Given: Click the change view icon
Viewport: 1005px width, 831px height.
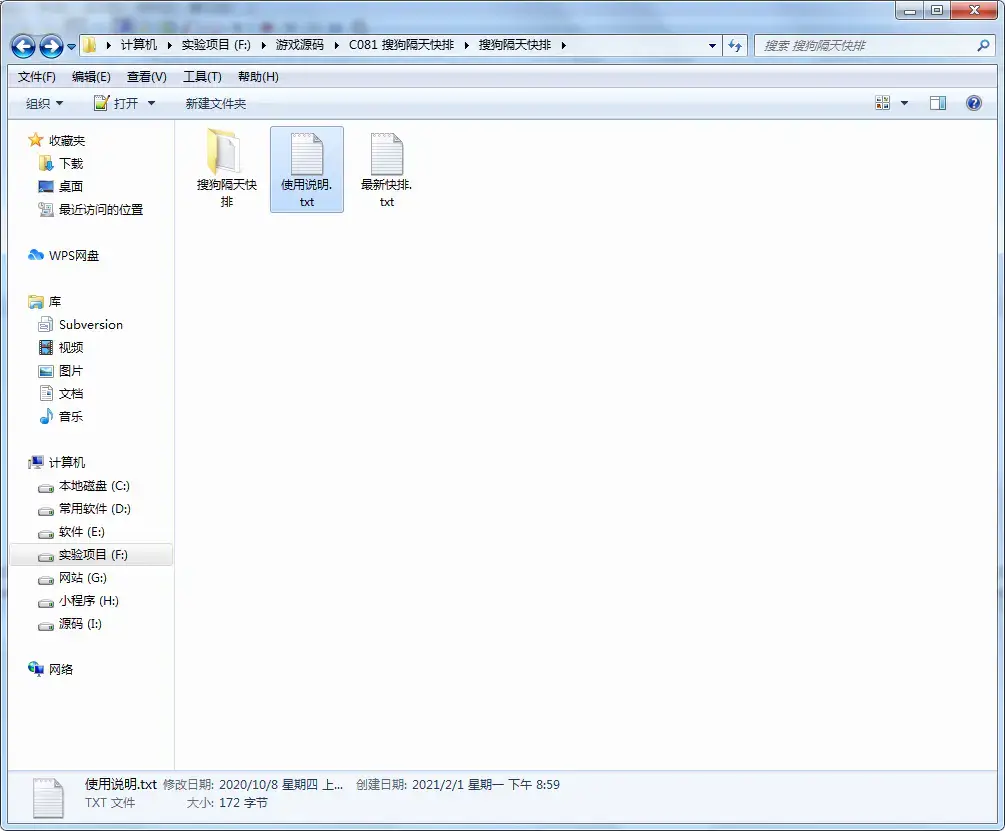Looking at the screenshot, I should (x=883, y=103).
